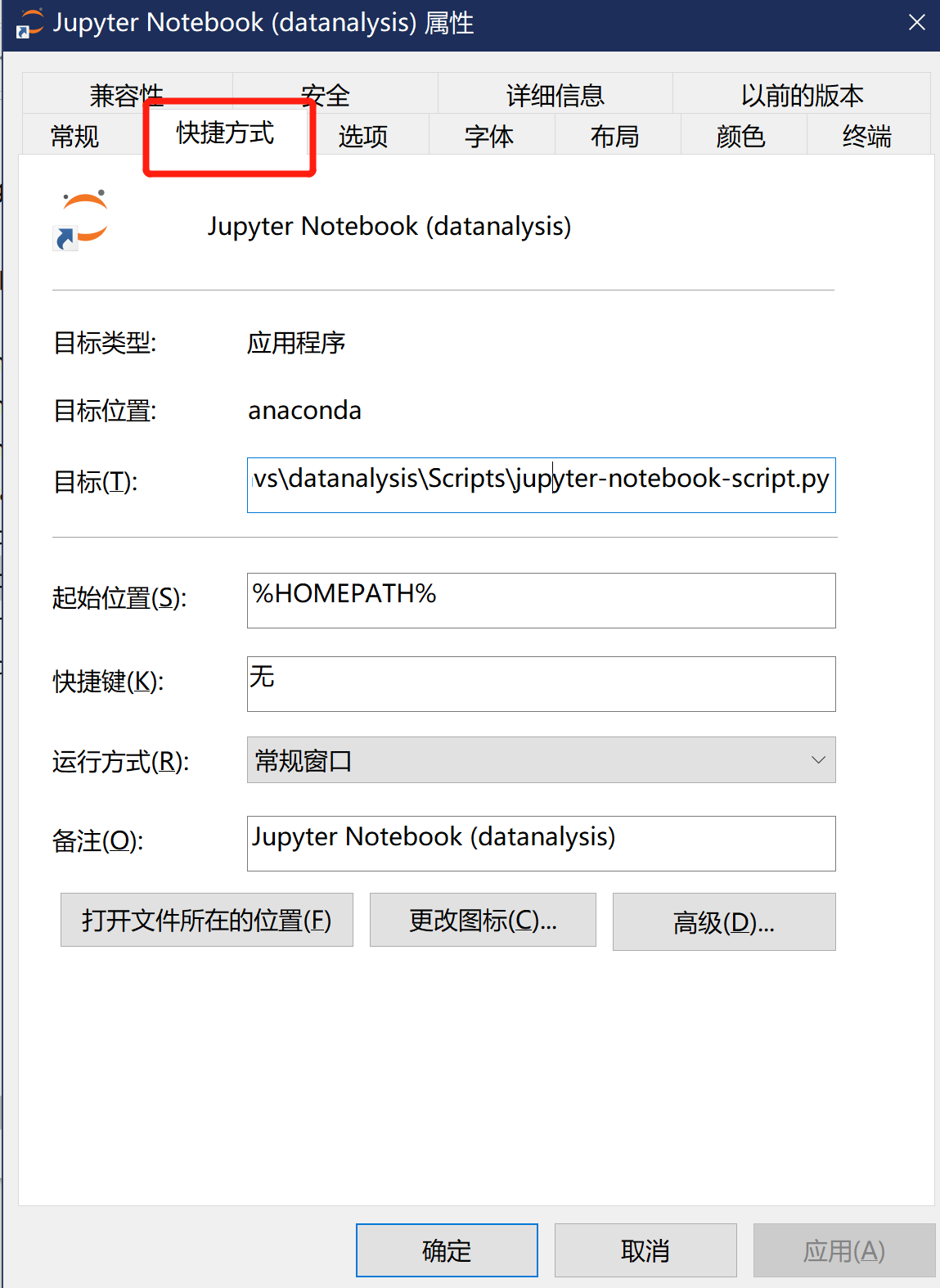Click the Jupyter icon in the title bar
Viewport: 940px width, 1288px height.
pos(29,23)
